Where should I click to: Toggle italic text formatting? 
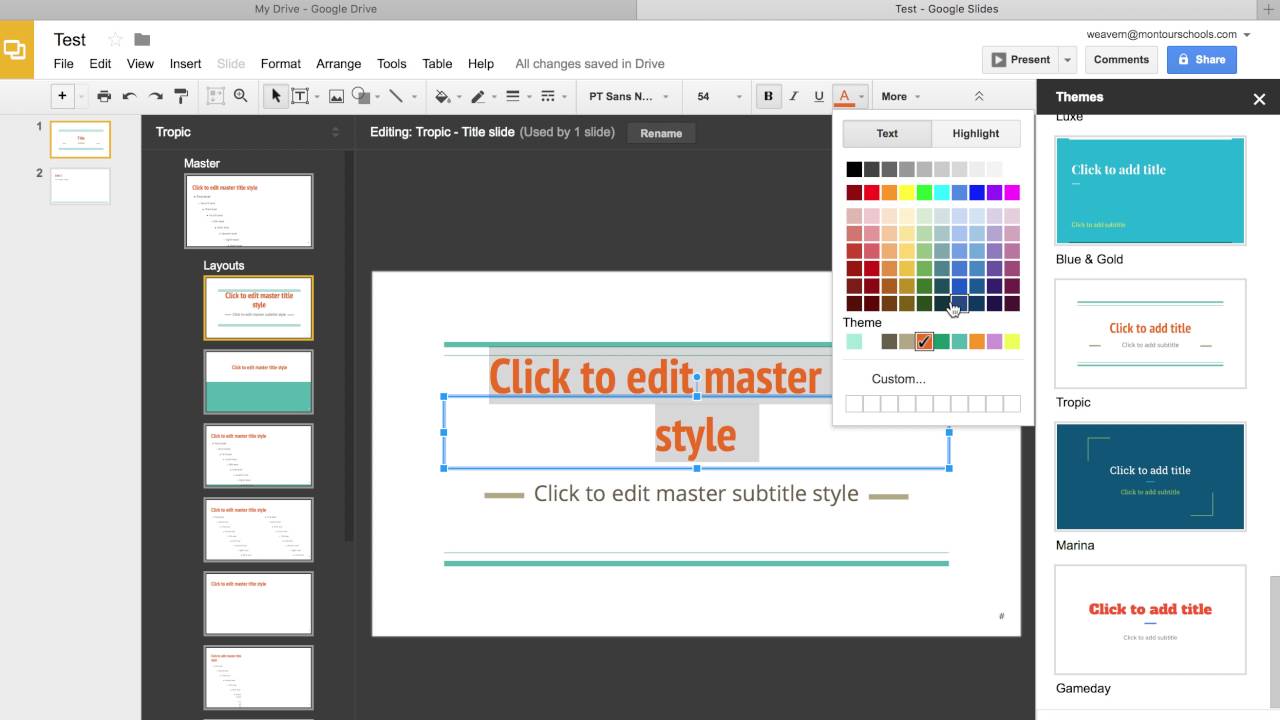click(794, 96)
